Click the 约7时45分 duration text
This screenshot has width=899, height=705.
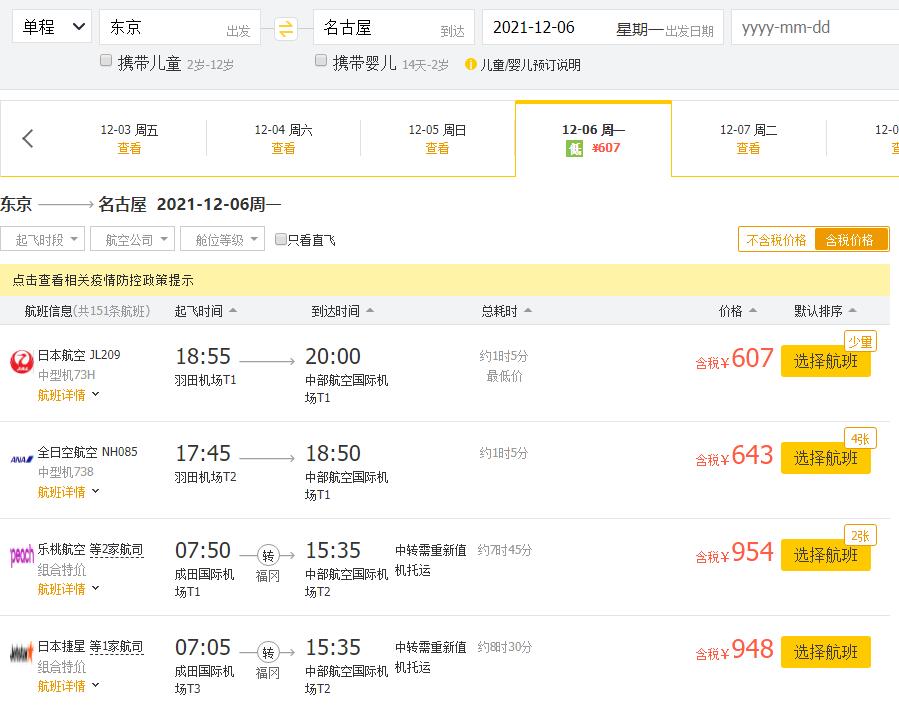pos(505,550)
